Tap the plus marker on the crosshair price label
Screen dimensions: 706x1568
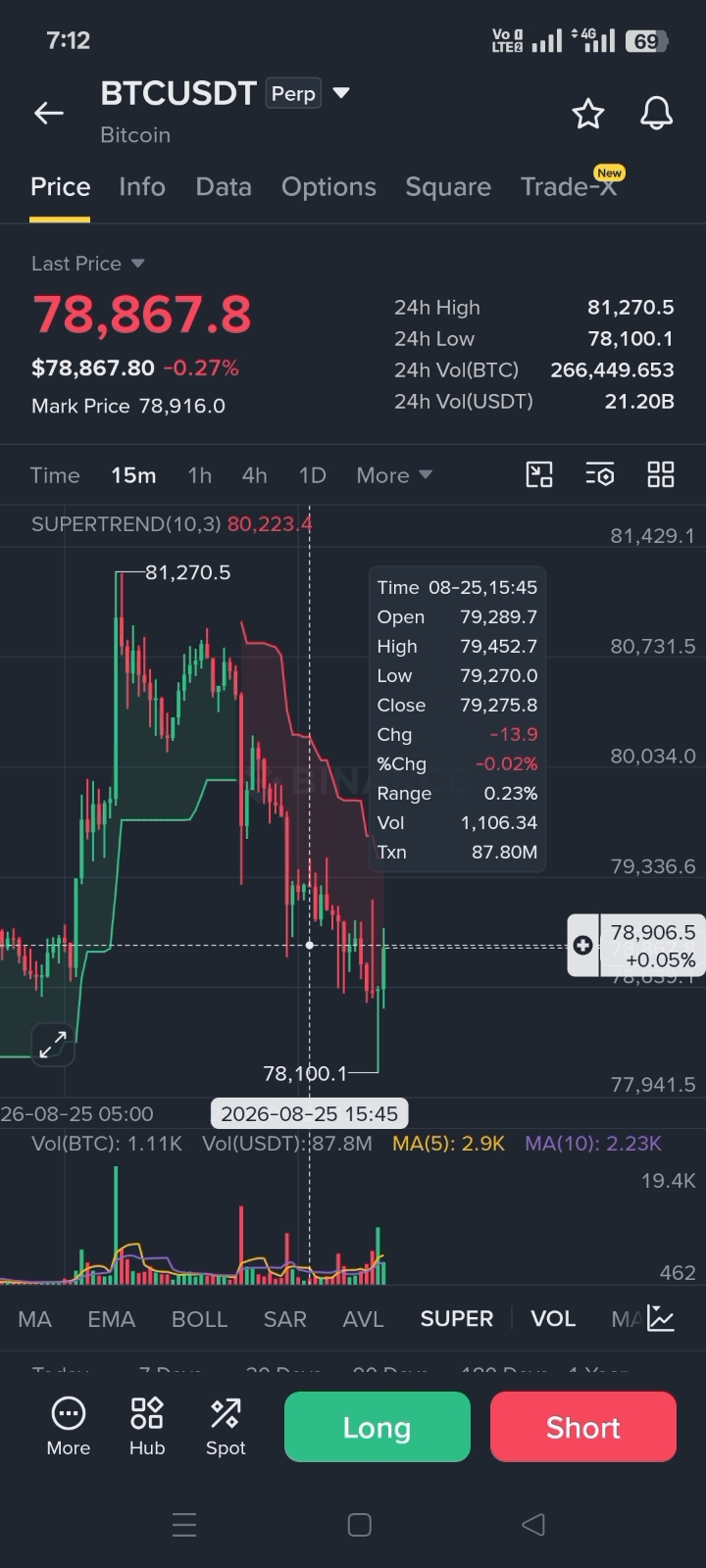tap(582, 946)
